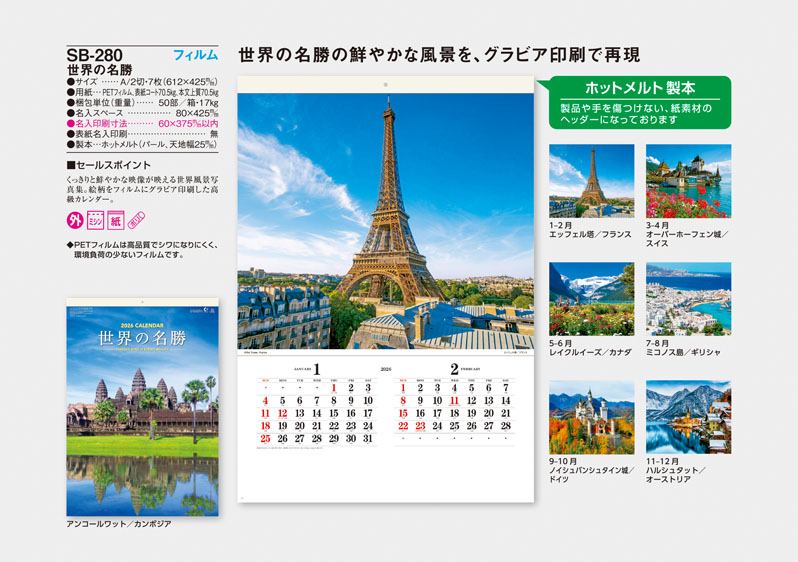Screen dimensions: 798x562
Task: Click the 世界の名勝 product title under SB-280
Action: pyautogui.click(x=100, y=70)
